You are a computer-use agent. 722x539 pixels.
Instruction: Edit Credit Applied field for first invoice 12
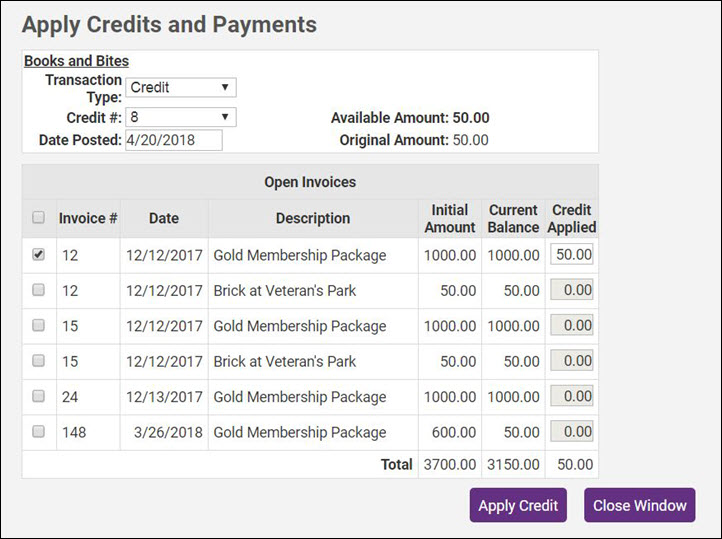(571, 255)
